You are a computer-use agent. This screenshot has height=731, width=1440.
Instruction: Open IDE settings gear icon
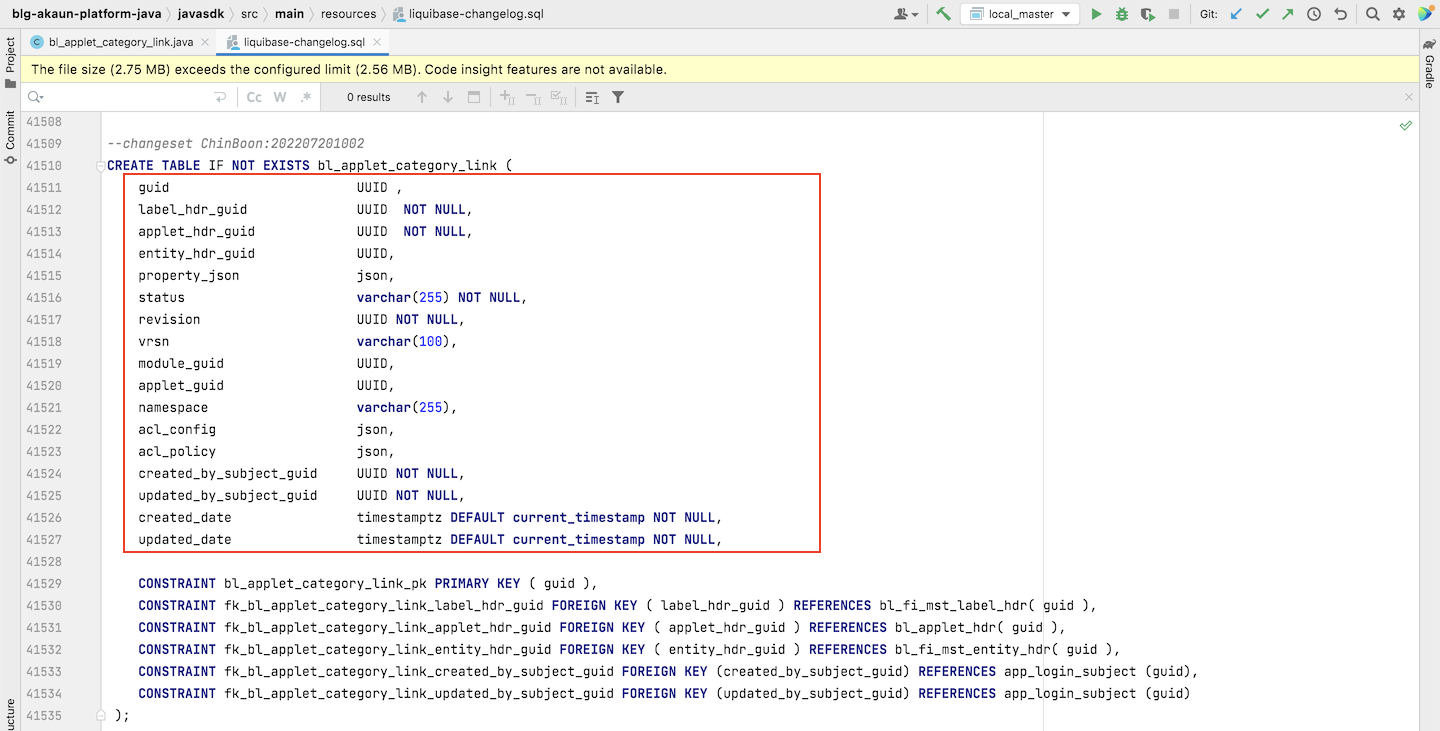pyautogui.click(x=1398, y=14)
